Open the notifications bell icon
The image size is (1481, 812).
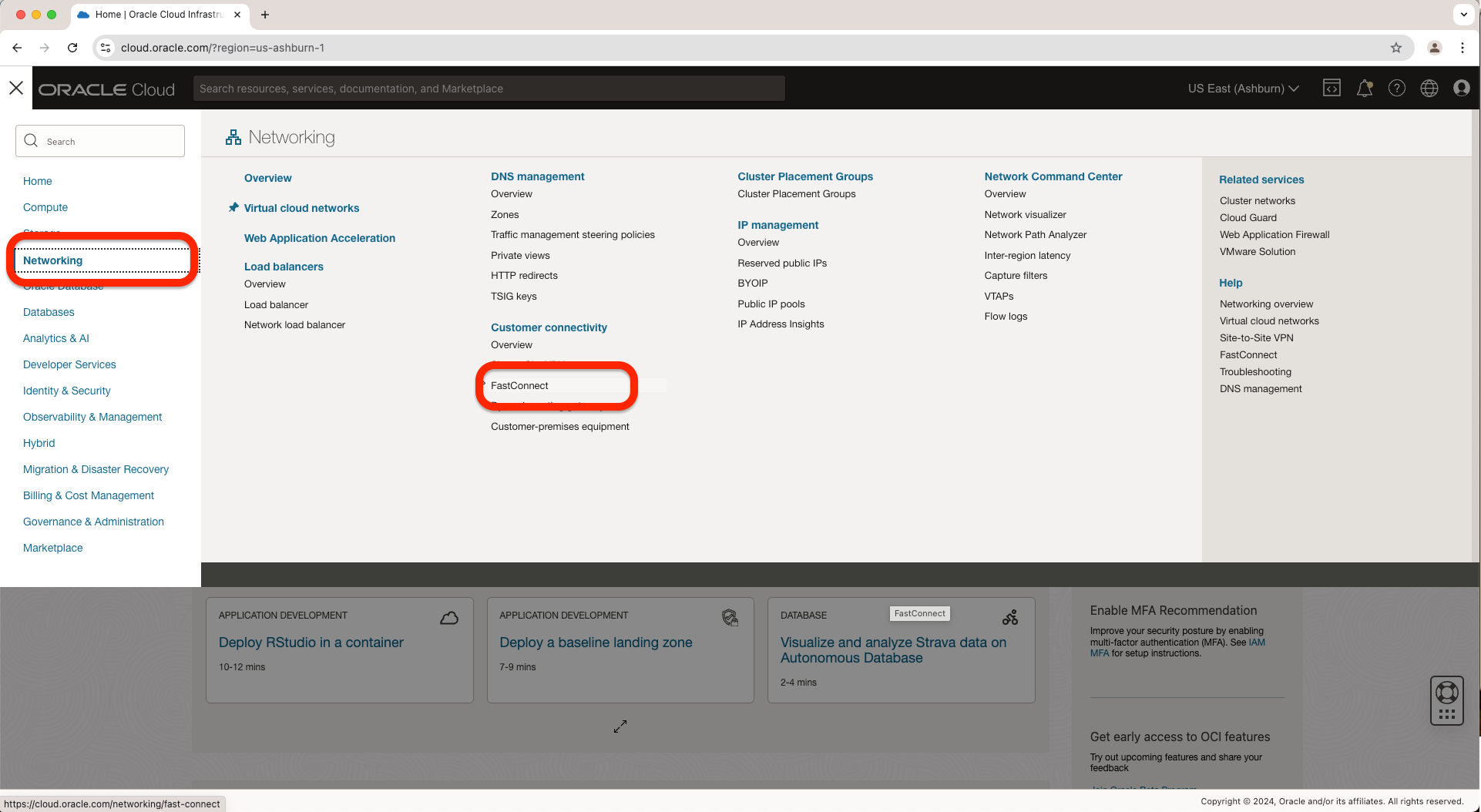click(1364, 88)
